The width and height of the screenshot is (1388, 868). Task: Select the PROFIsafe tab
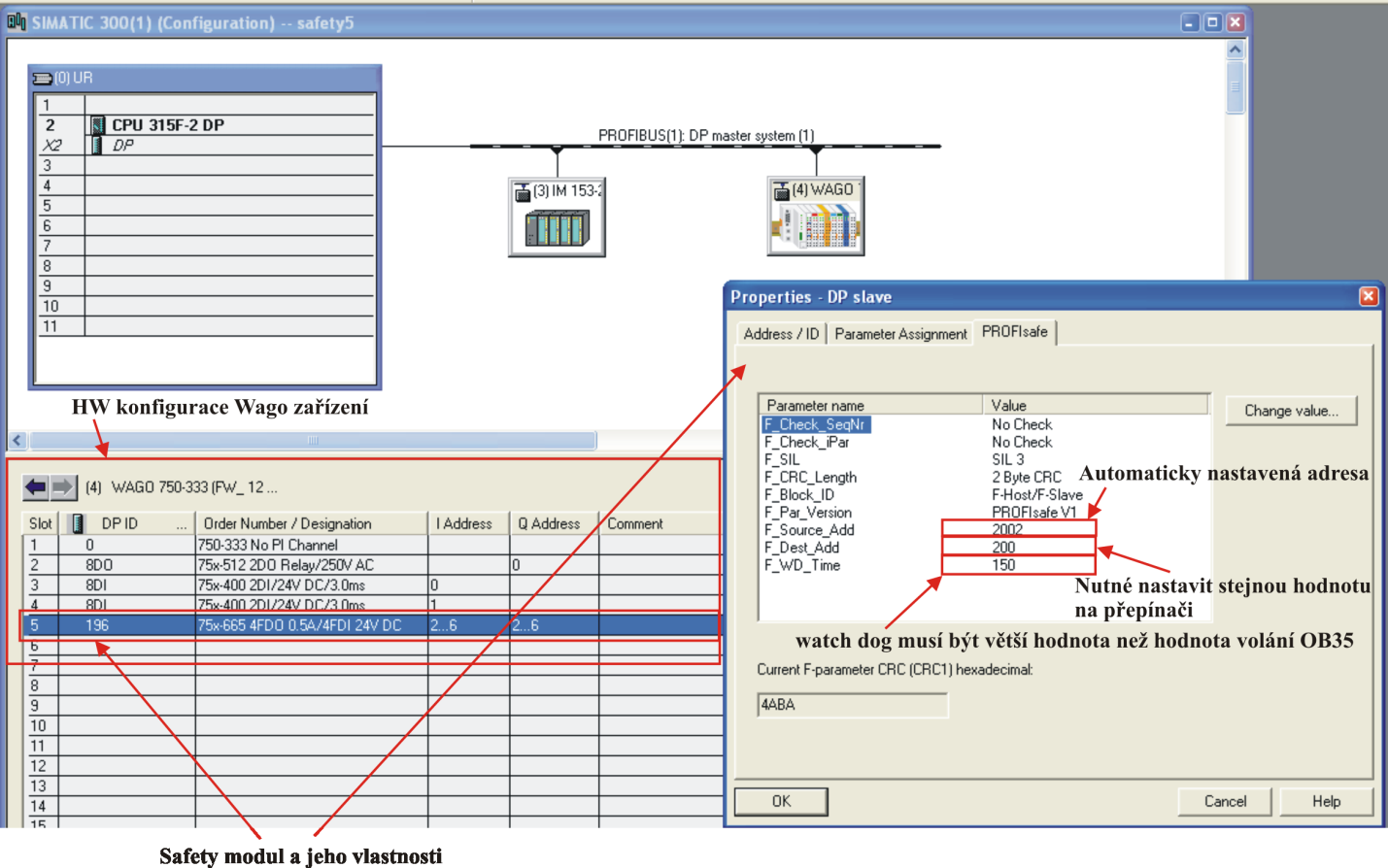click(1015, 332)
